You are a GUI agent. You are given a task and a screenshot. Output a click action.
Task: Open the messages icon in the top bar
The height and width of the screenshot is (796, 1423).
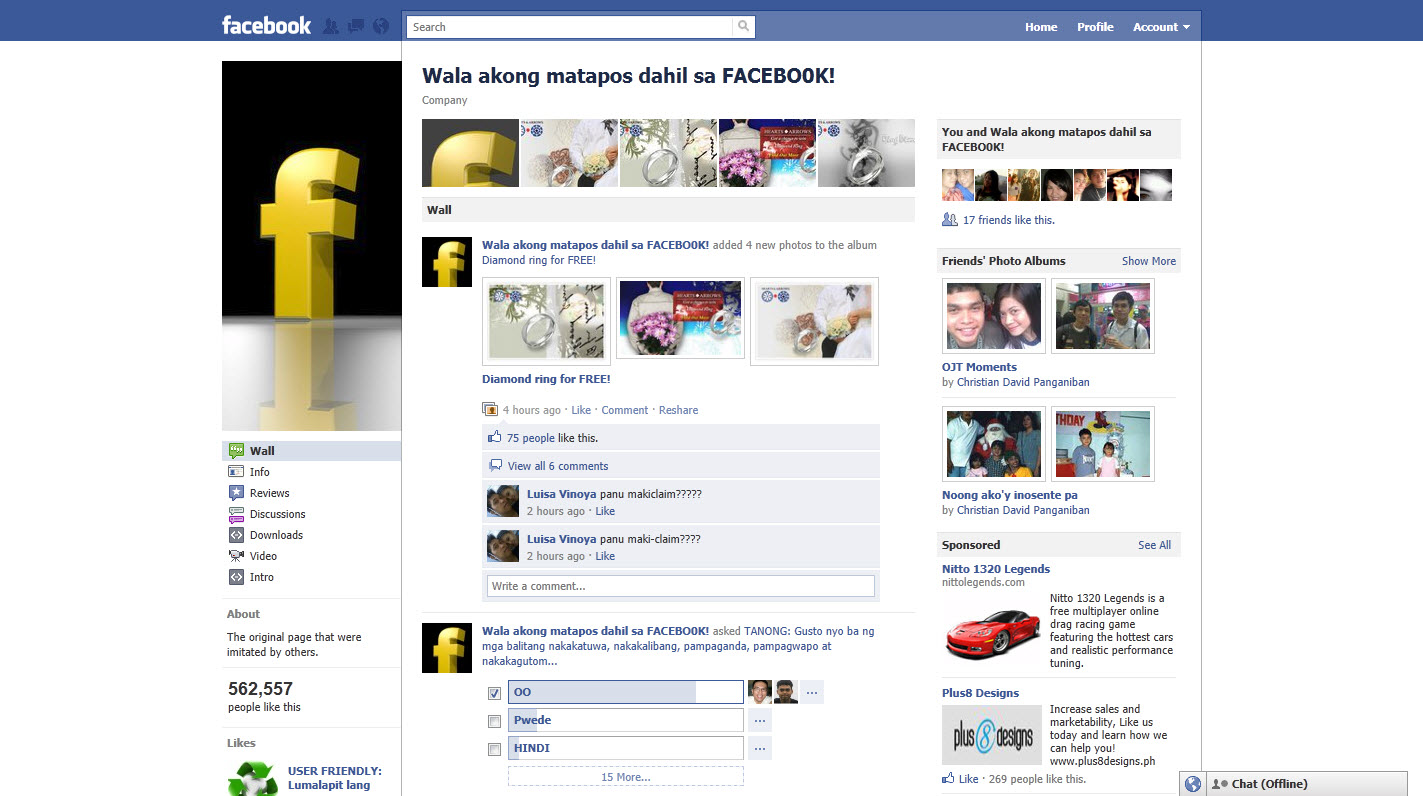coord(356,27)
